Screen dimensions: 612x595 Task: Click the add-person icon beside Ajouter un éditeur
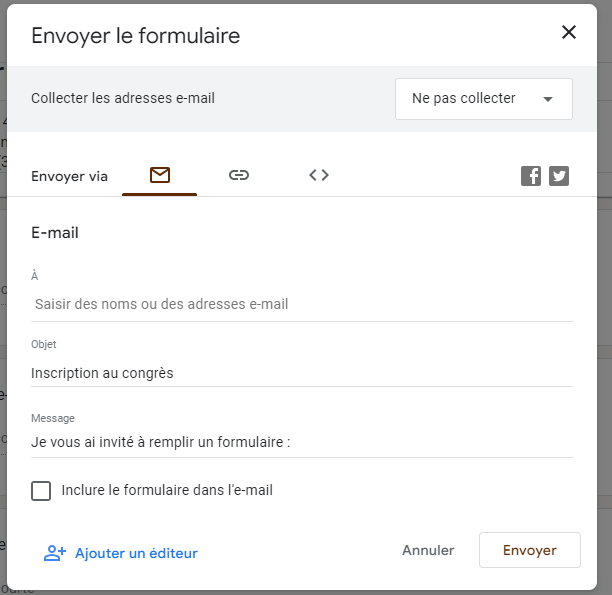[54, 553]
